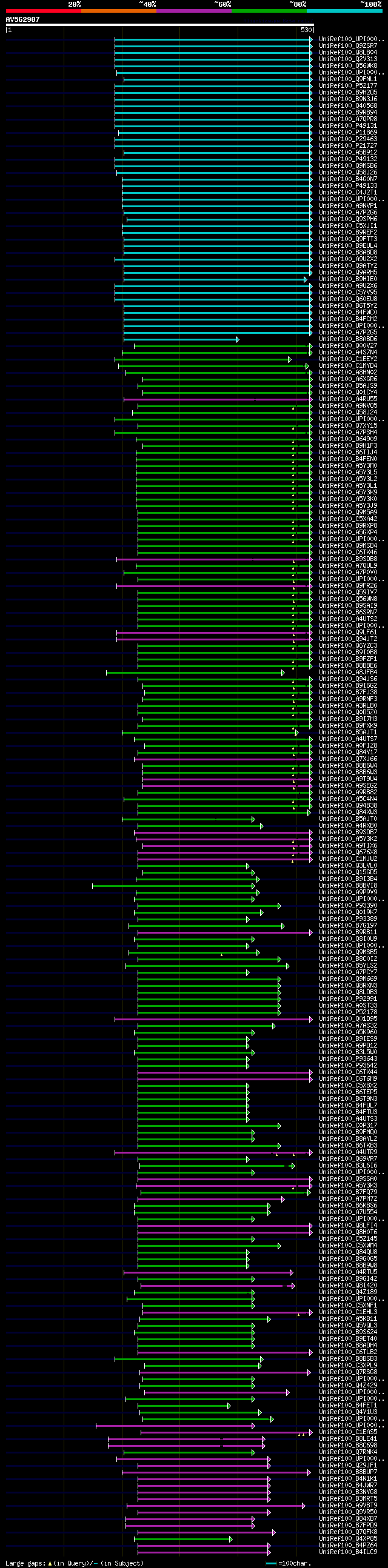The height and width of the screenshot is (1568, 388).
Task: Select label UniRef100_A8JFB4
Action: (348, 673)
